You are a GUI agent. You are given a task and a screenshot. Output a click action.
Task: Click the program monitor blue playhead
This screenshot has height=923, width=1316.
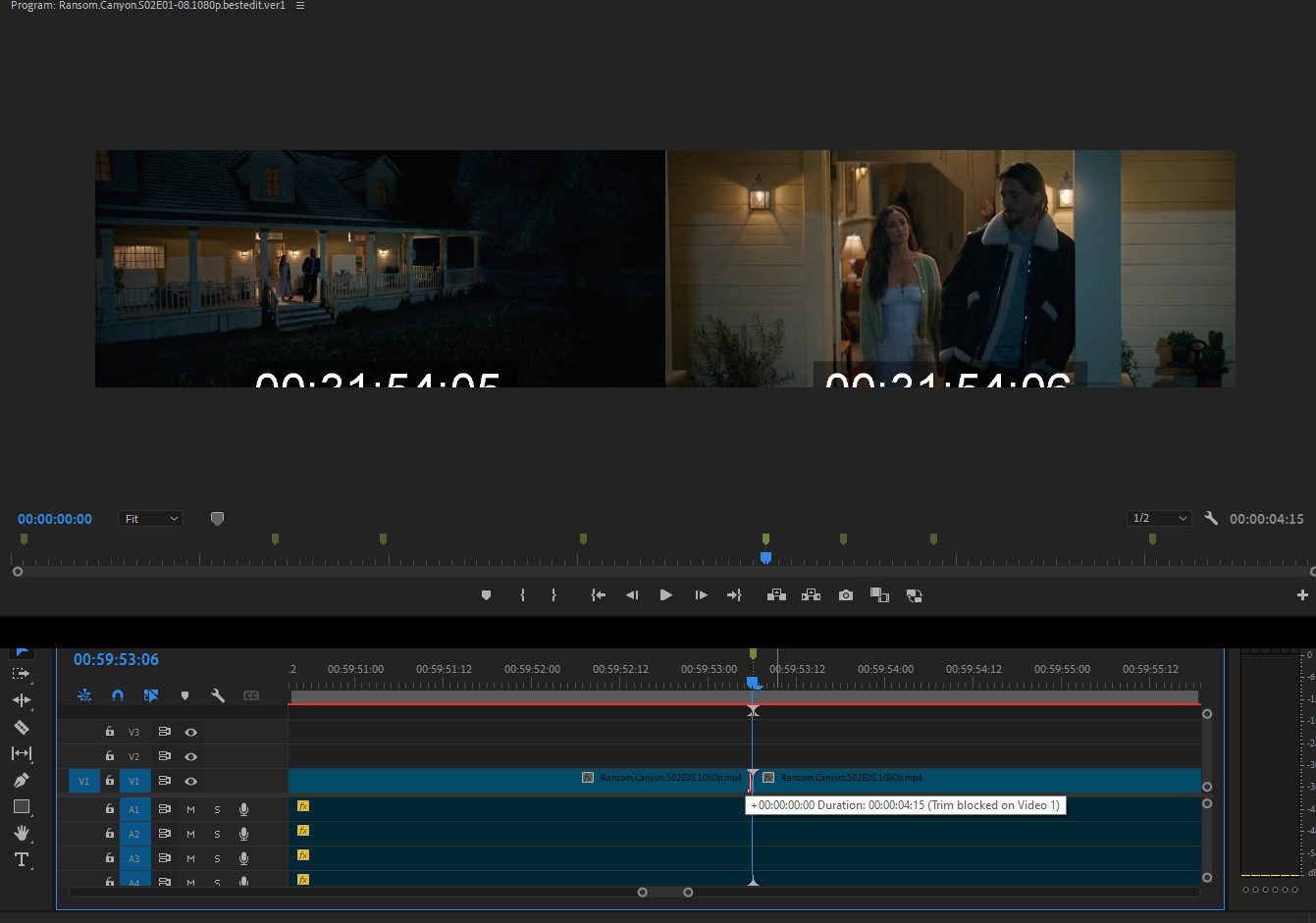click(765, 557)
